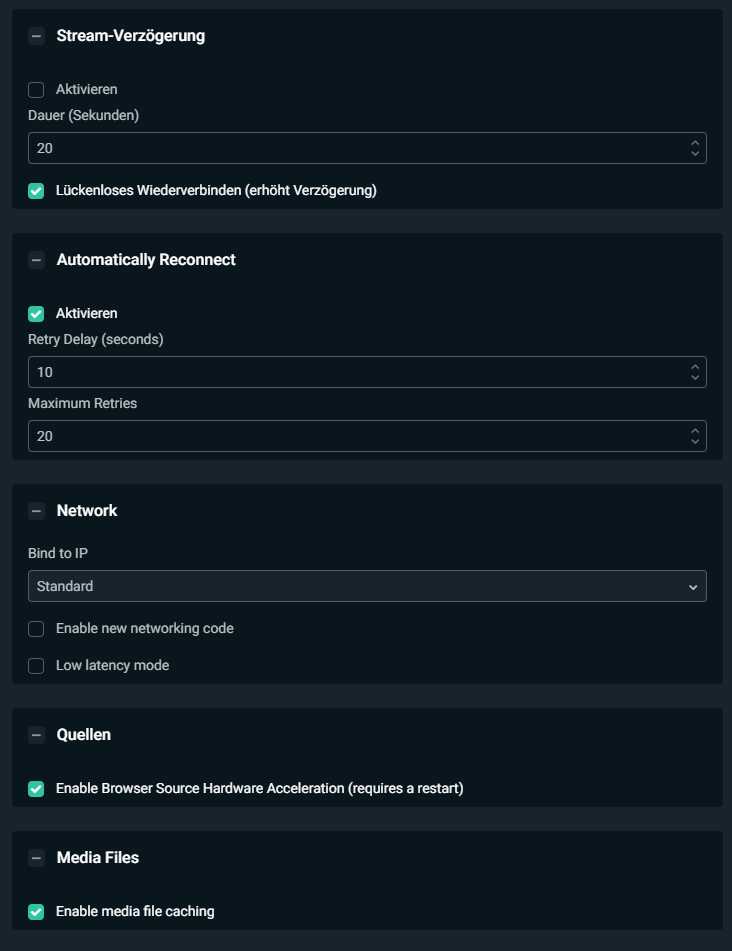Image resolution: width=732 pixels, height=951 pixels.
Task: Disable Automatically Reconnect Aktivieren checkbox
Action: point(36,314)
